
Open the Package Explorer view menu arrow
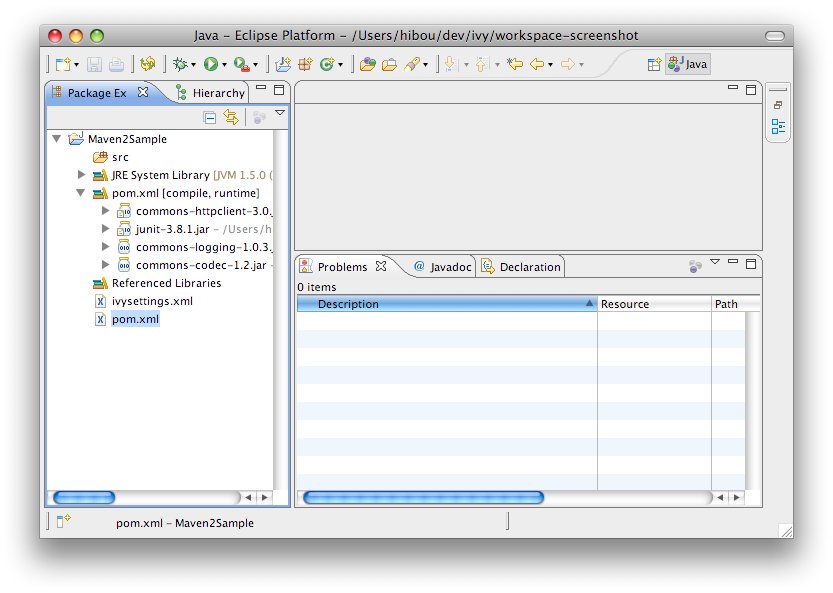pos(280,114)
